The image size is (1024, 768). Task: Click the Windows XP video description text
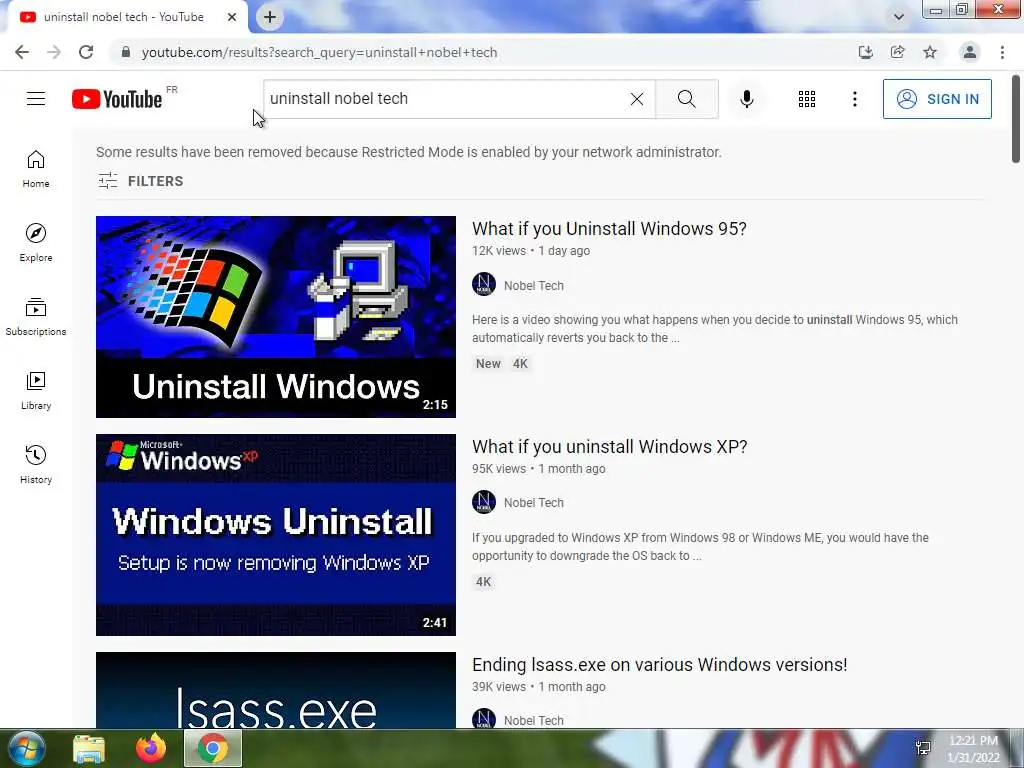pyautogui.click(x=700, y=547)
